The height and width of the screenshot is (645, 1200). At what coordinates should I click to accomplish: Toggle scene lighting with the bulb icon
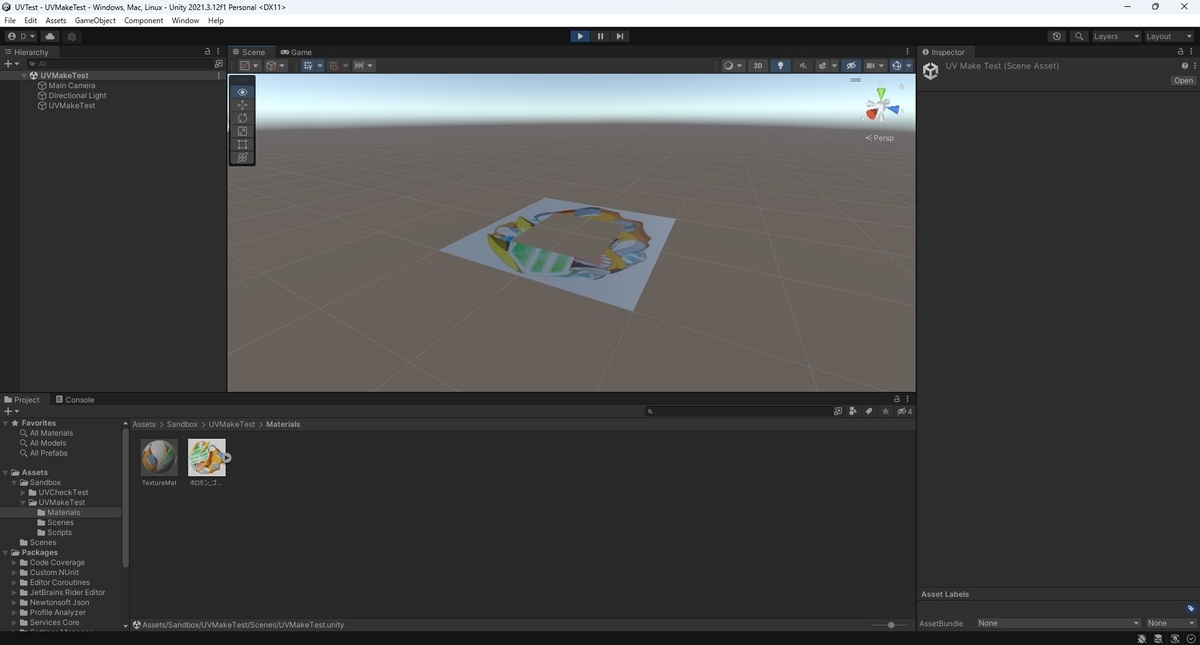(780, 65)
